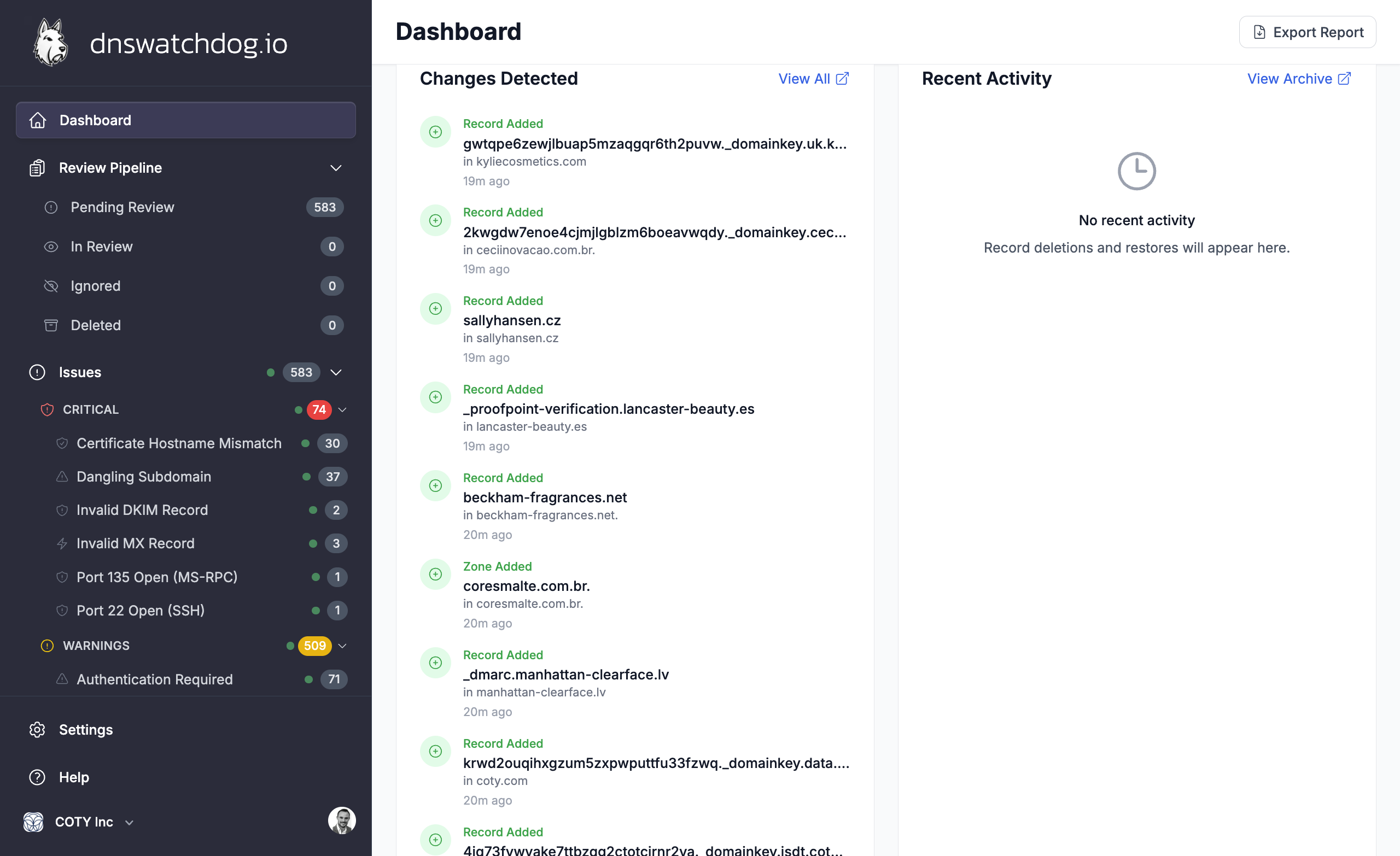The width and height of the screenshot is (1400, 856).
Task: Click the dnswatchdog dog logo
Action: pyautogui.click(x=50, y=43)
